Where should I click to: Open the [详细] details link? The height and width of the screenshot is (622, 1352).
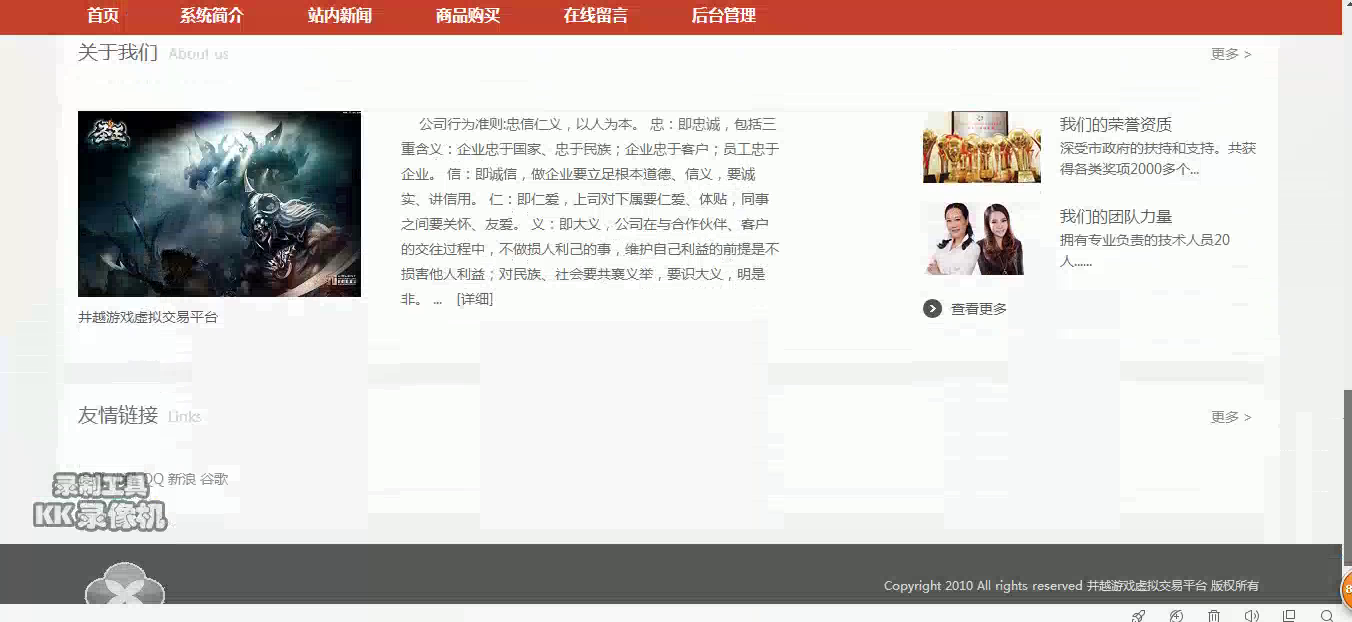pyautogui.click(x=475, y=299)
